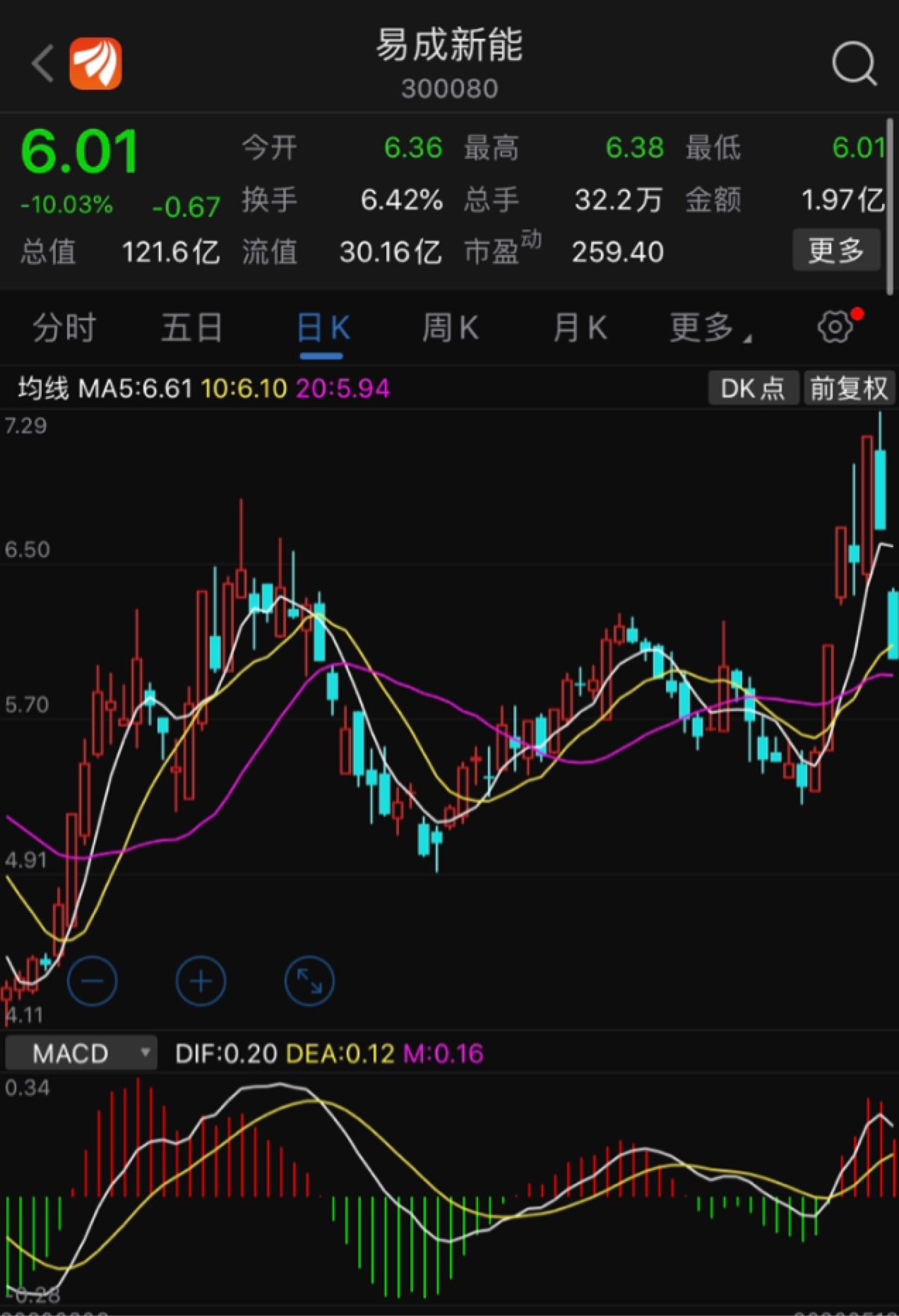Tap the current price 6.01

tap(80, 151)
